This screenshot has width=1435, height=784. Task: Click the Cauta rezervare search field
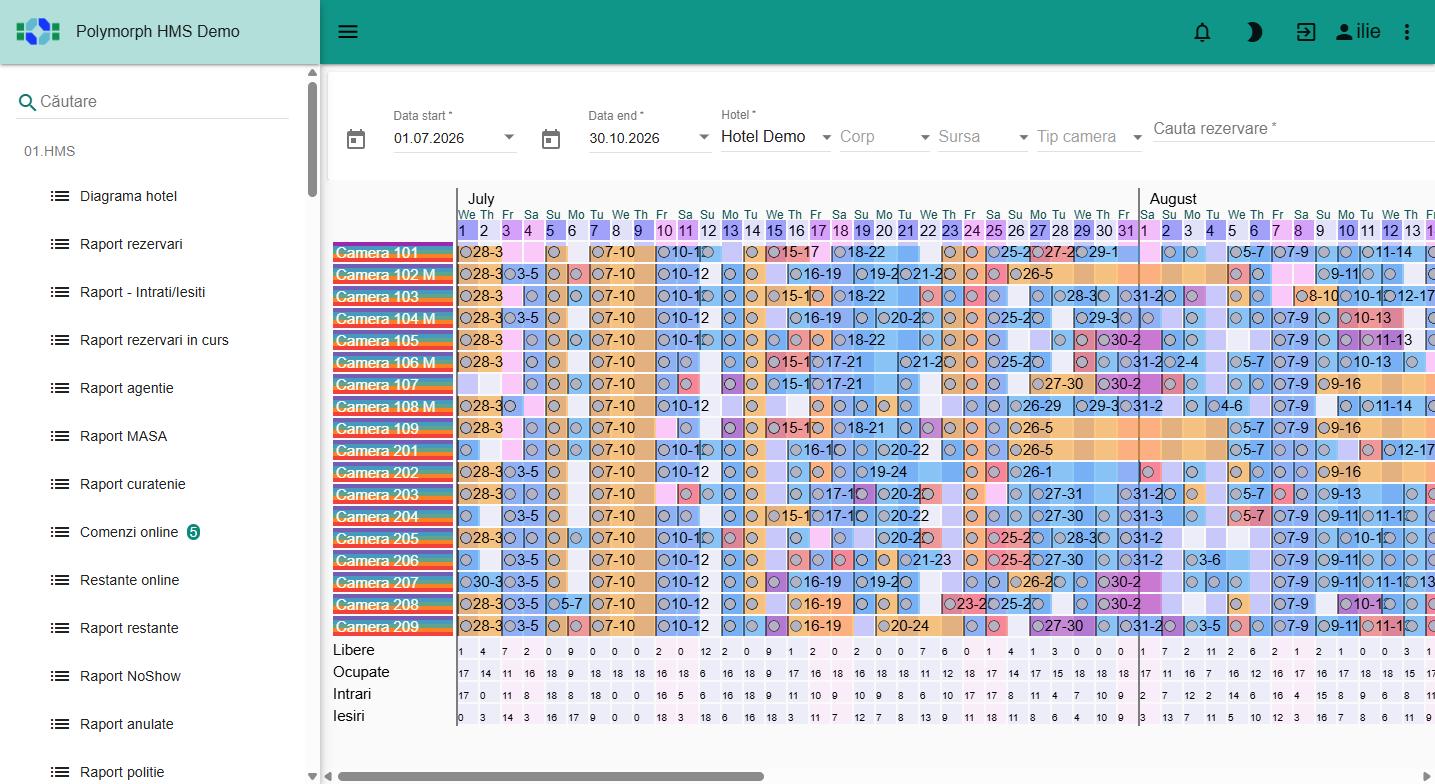[1294, 129]
